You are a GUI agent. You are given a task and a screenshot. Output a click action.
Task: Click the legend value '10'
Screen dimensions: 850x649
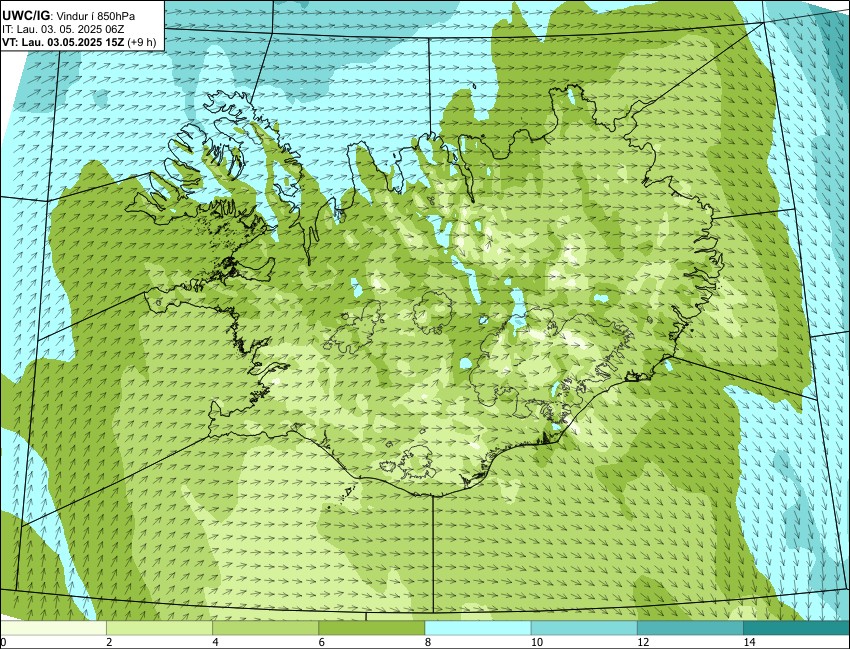537,642
